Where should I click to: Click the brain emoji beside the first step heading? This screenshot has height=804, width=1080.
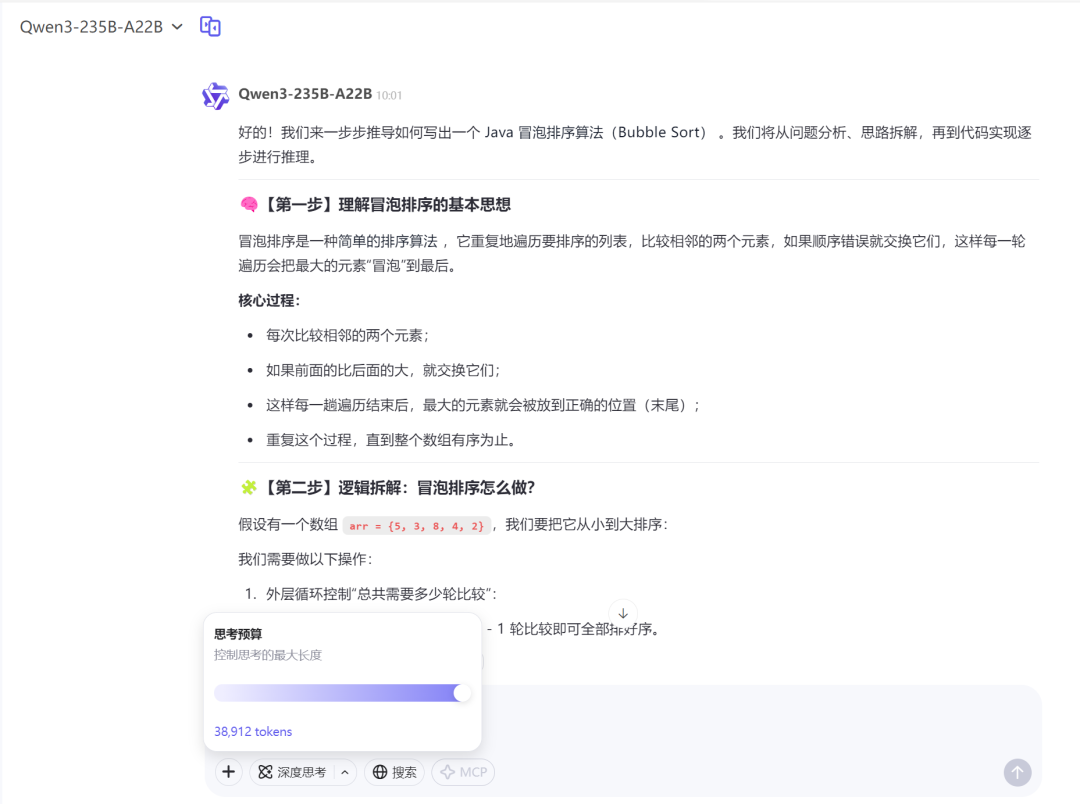tap(249, 205)
